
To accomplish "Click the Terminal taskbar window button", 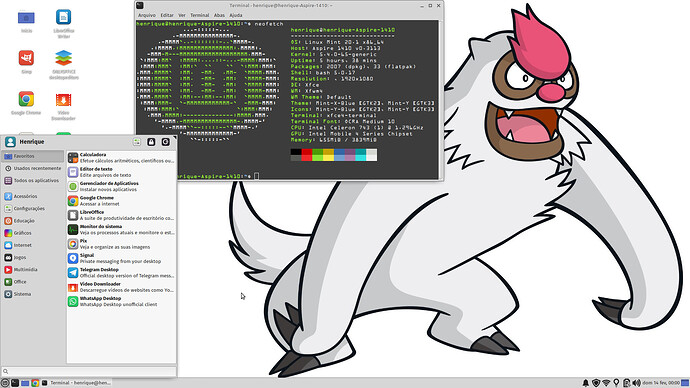I will coord(77,383).
